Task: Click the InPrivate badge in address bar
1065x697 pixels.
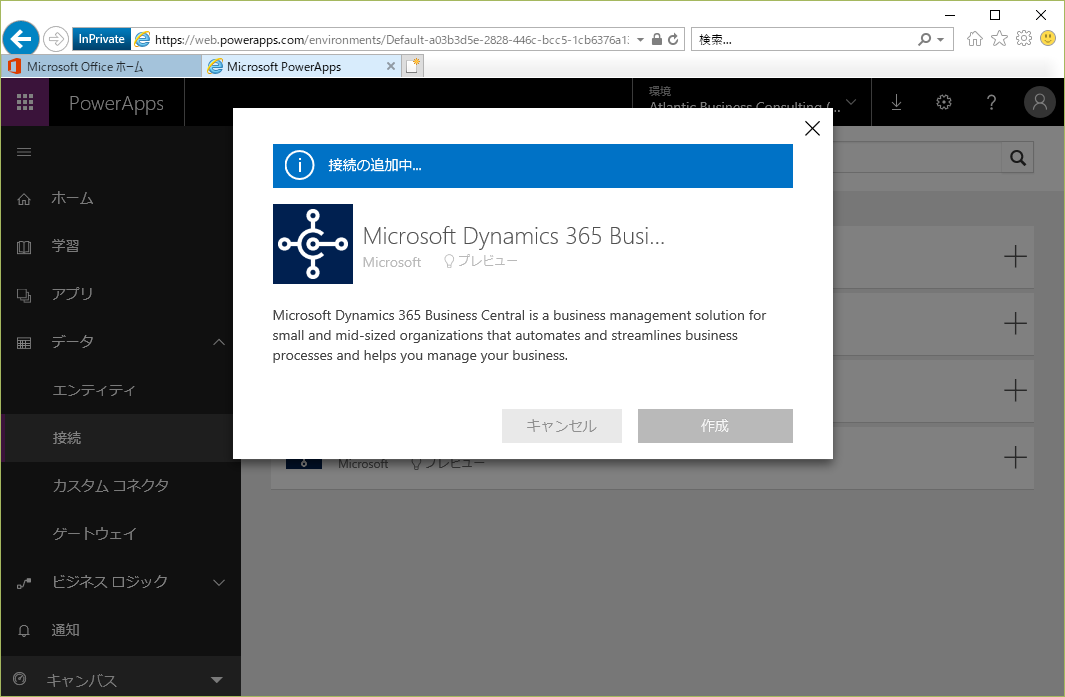Action: click(x=101, y=39)
